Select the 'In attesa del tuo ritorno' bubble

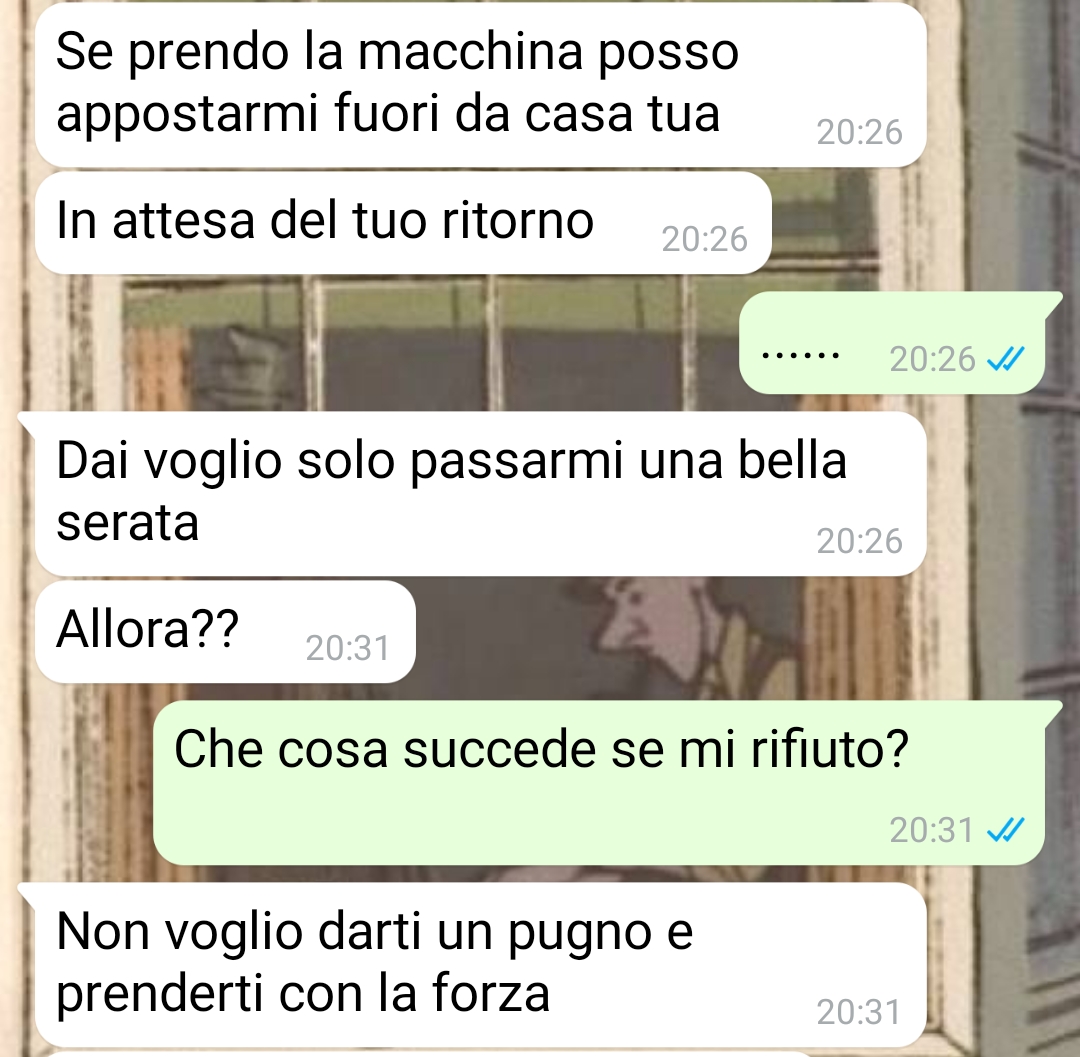[x=403, y=223]
